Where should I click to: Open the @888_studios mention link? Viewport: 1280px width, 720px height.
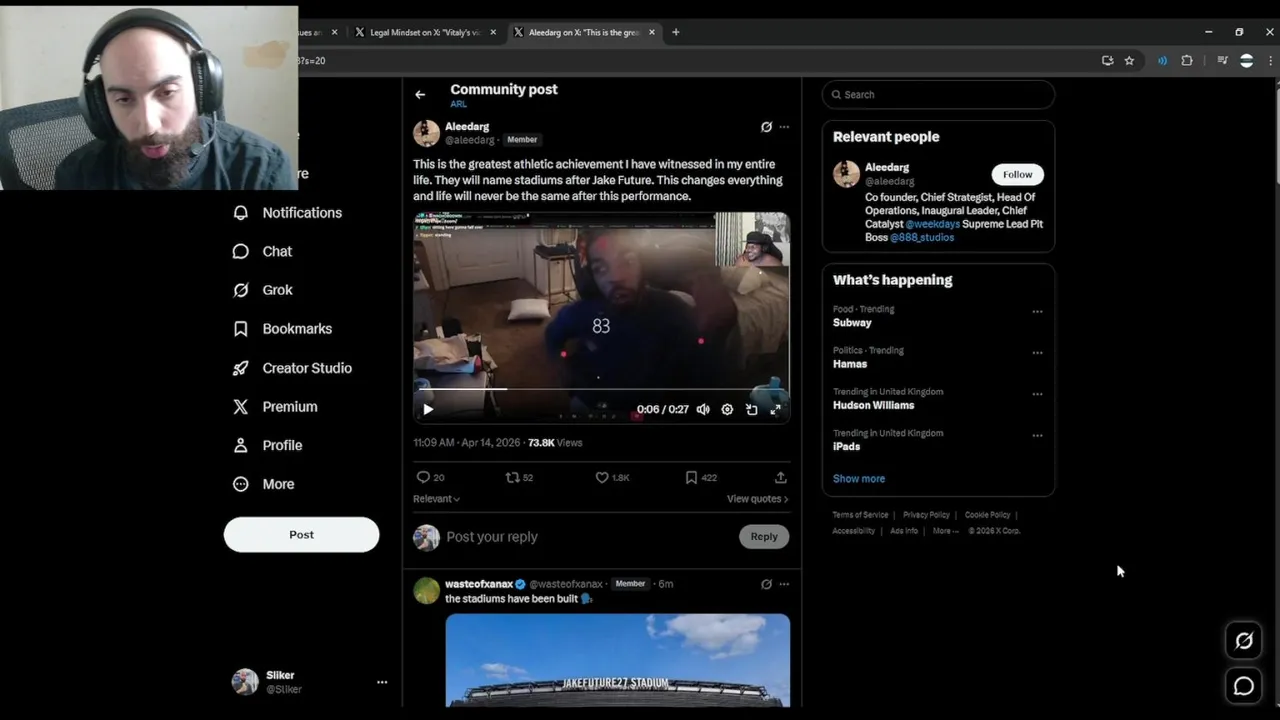click(922, 237)
